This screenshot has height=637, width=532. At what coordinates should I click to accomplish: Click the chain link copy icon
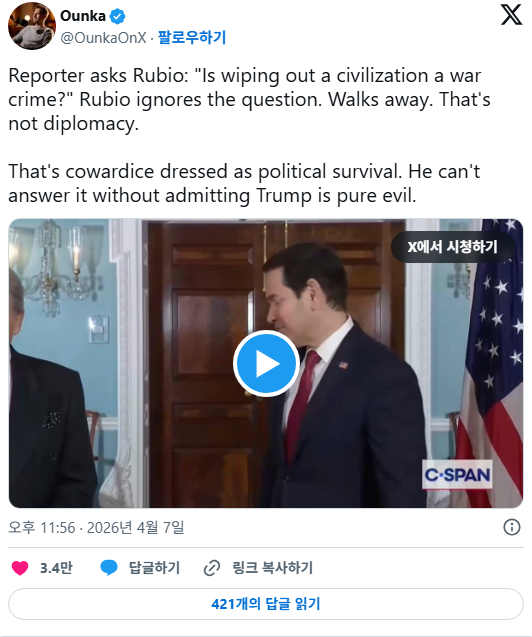click(212, 568)
